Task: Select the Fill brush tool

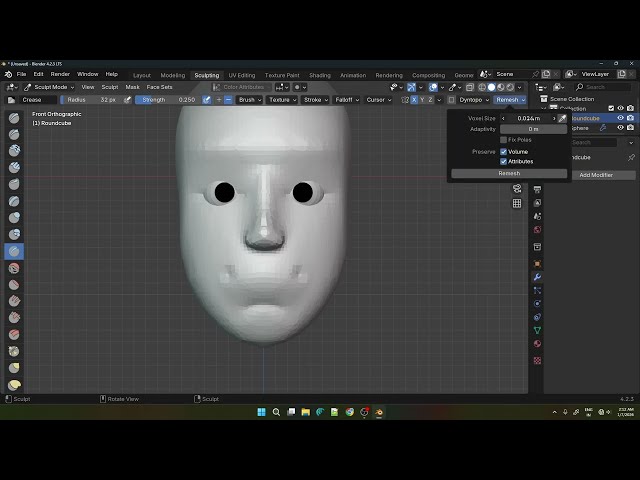Action: [x=14, y=301]
